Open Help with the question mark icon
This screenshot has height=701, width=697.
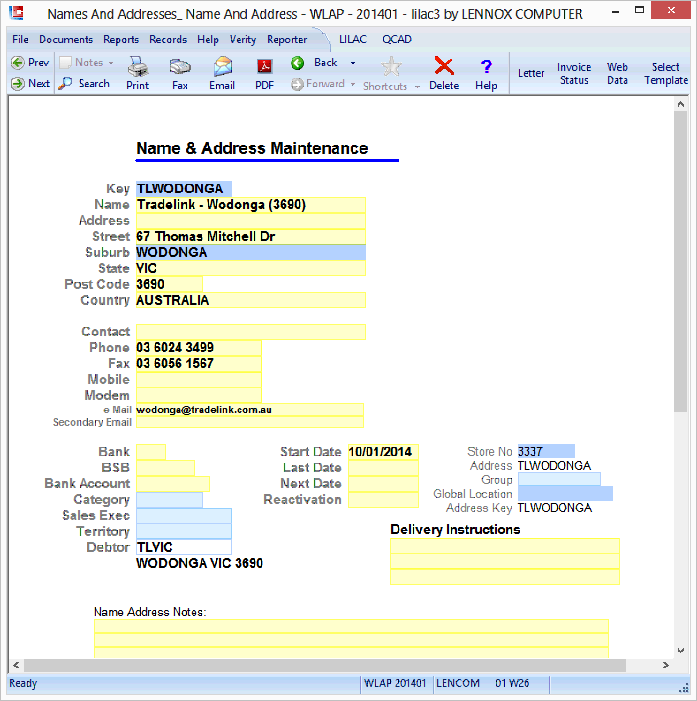486,73
